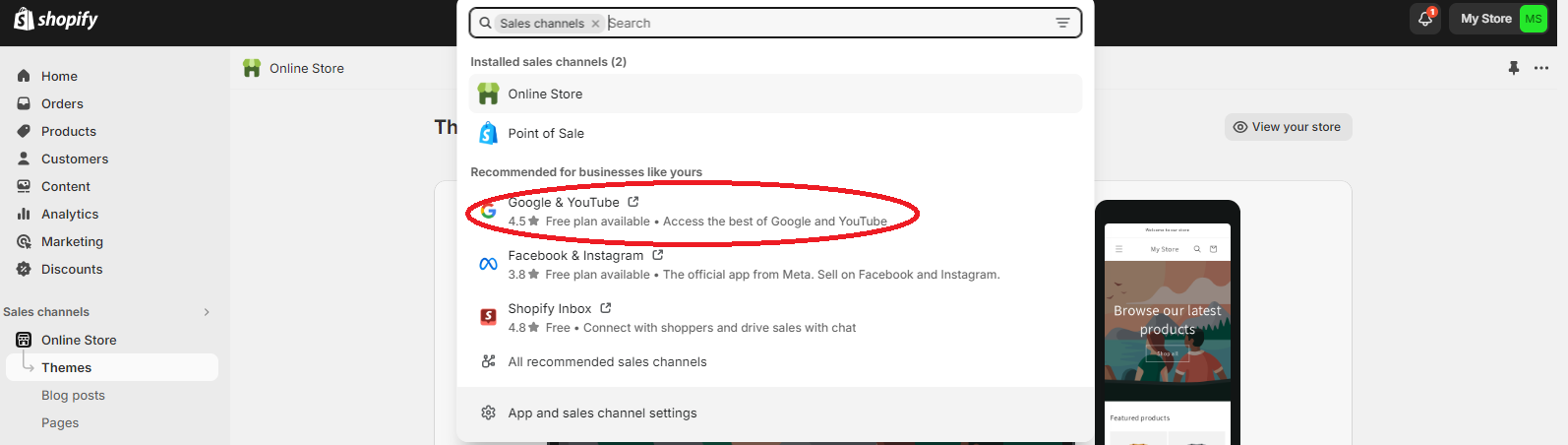Click View your store button
Image resolution: width=1568 pixels, height=445 pixels.
[1288, 127]
